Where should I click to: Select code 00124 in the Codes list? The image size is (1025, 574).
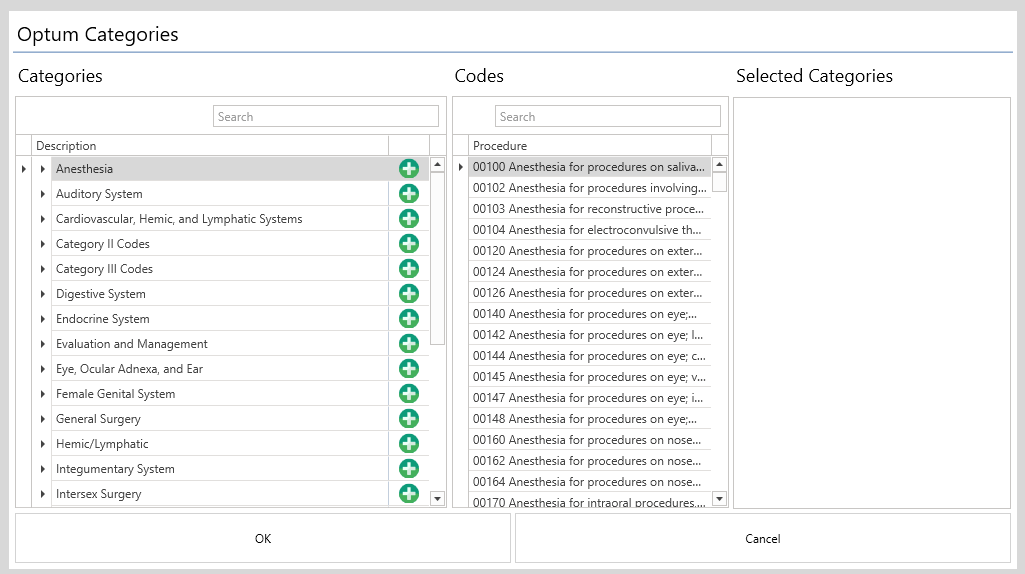(590, 271)
